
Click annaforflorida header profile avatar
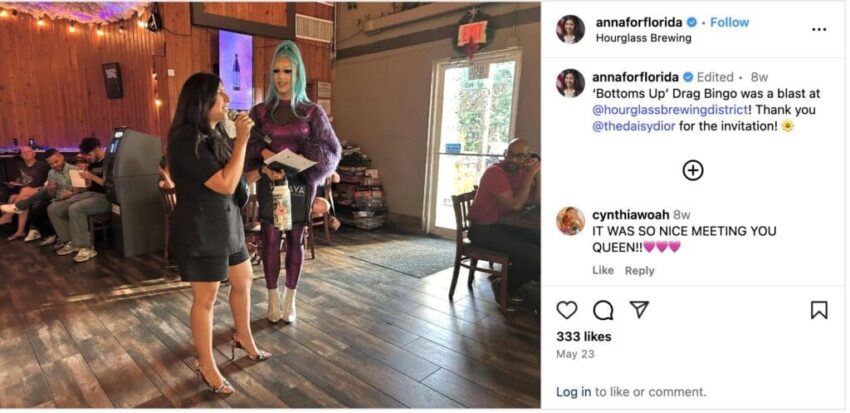570,29
